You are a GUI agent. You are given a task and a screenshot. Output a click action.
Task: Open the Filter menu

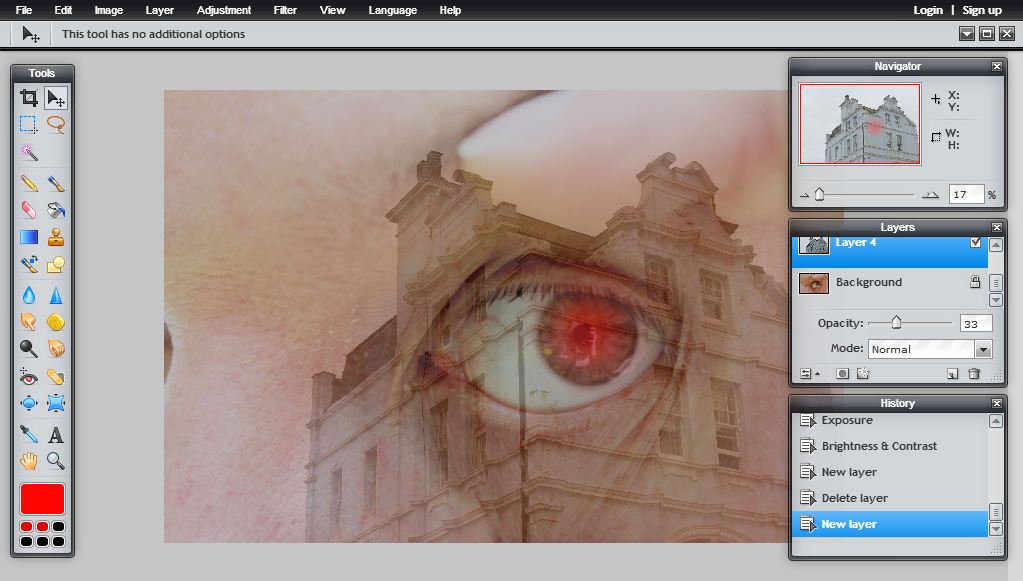coord(285,10)
